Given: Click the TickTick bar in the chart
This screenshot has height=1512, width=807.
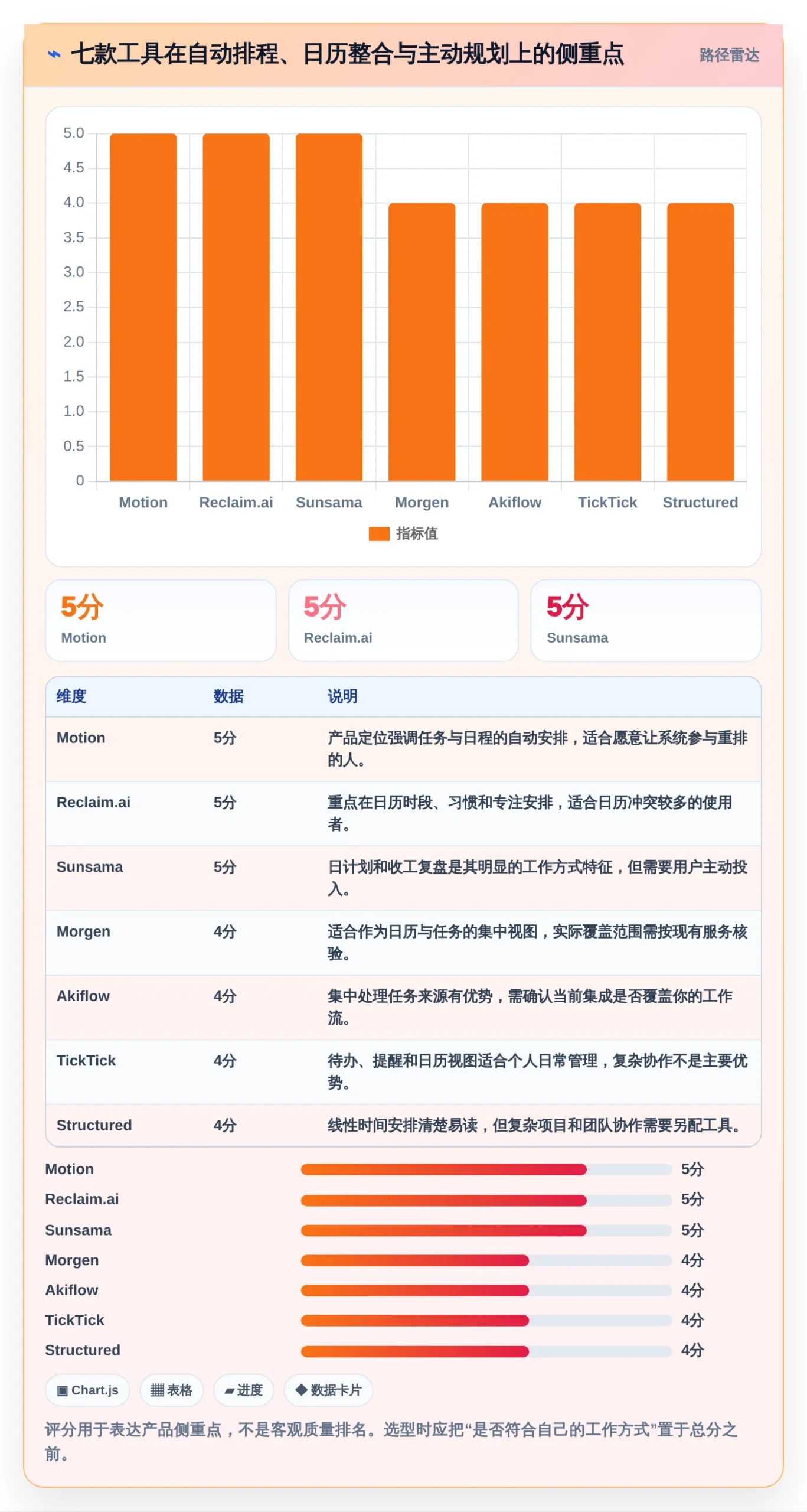Looking at the screenshot, I should [x=607, y=342].
